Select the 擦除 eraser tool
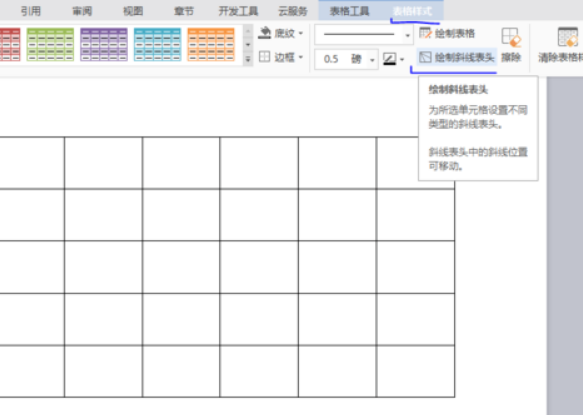Viewport: 583px width, 415px height. click(511, 45)
